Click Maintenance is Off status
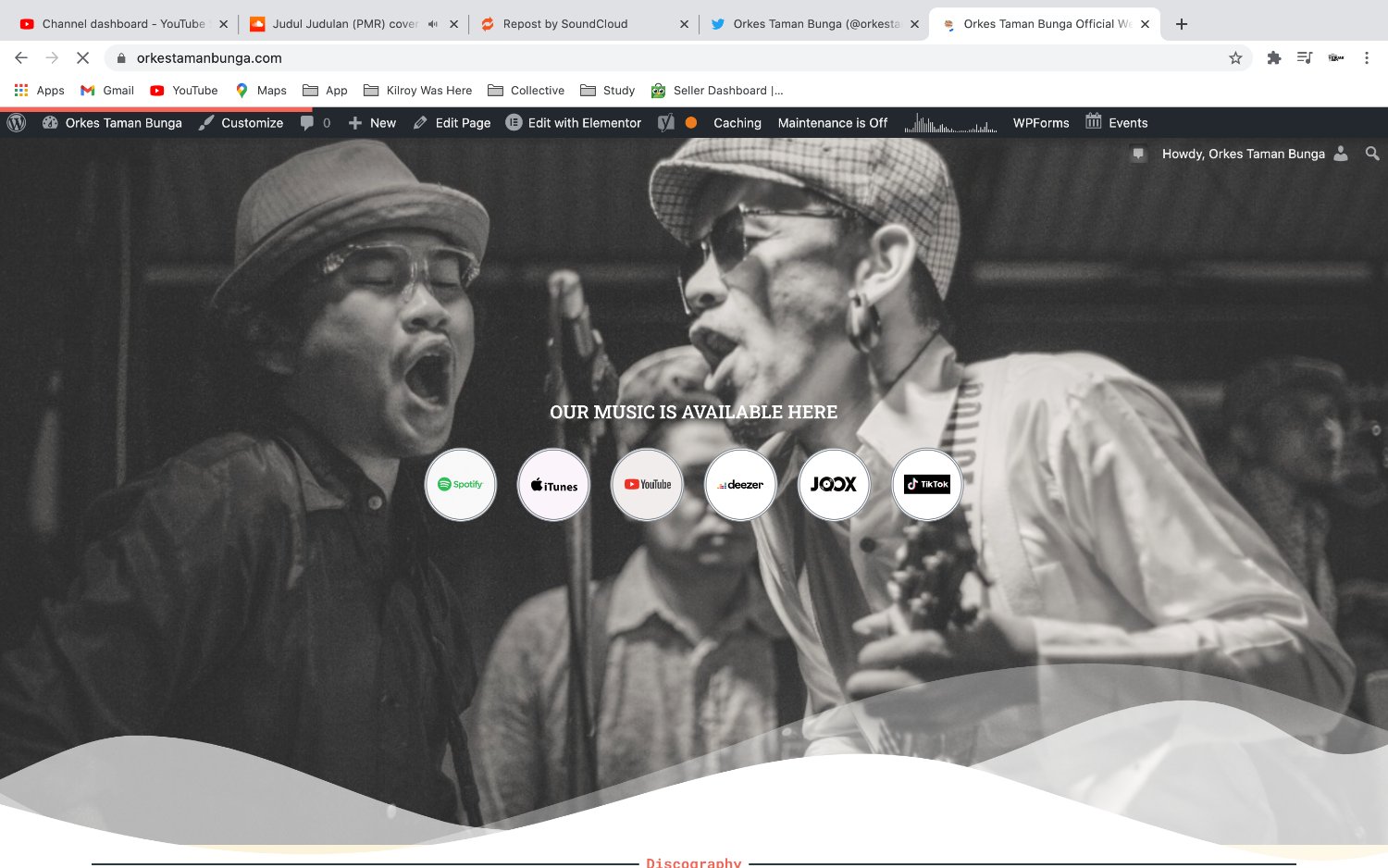Viewport: 1388px width, 868px height. [833, 122]
